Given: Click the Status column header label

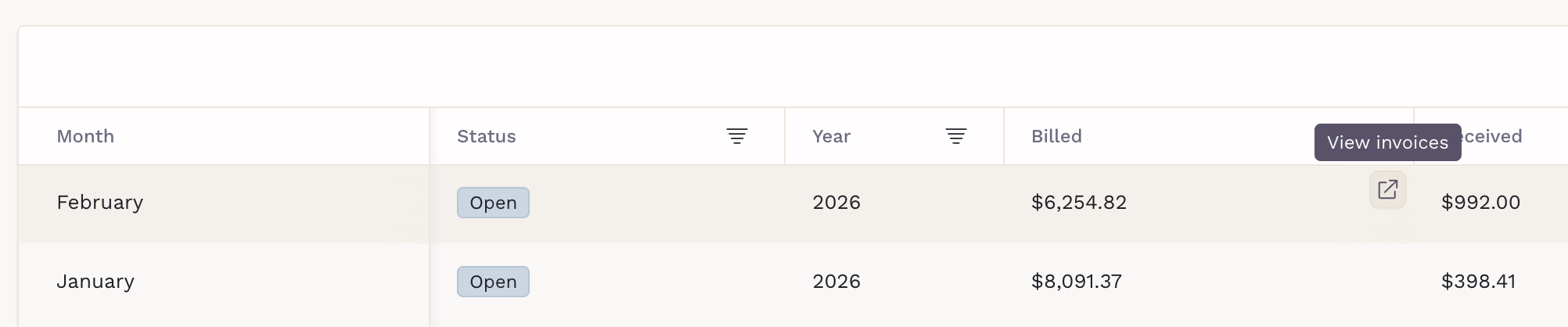Looking at the screenshot, I should click(486, 136).
